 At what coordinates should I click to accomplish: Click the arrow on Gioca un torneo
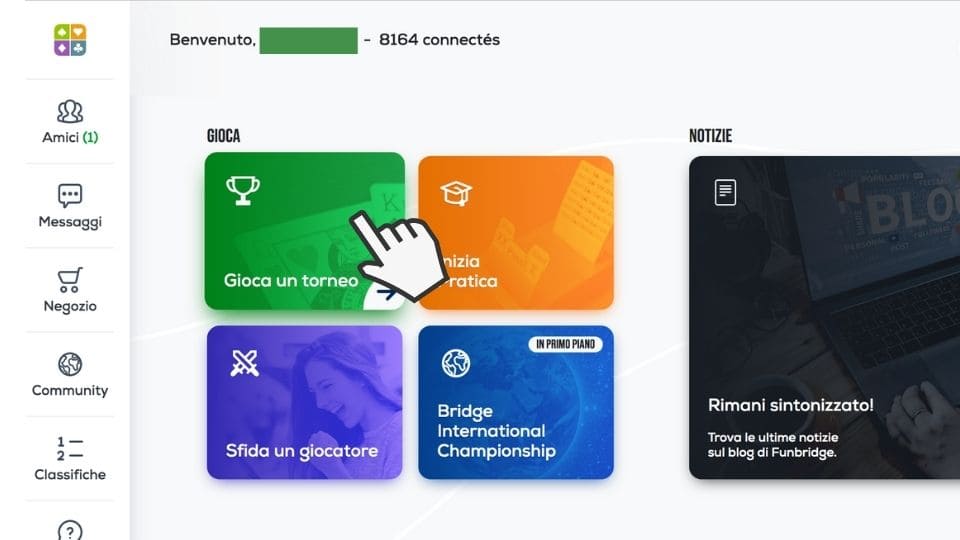[x=386, y=294]
